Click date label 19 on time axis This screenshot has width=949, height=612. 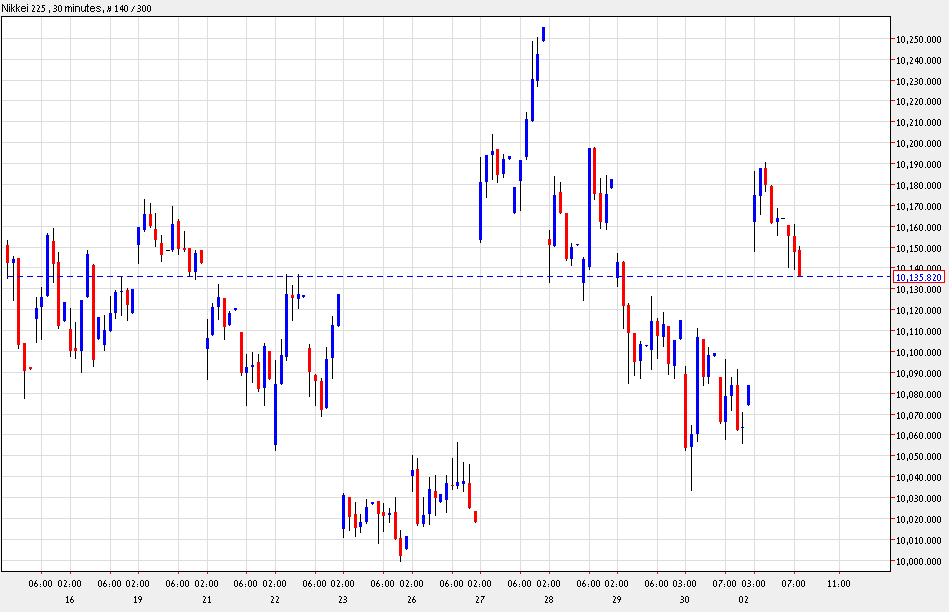click(137, 599)
